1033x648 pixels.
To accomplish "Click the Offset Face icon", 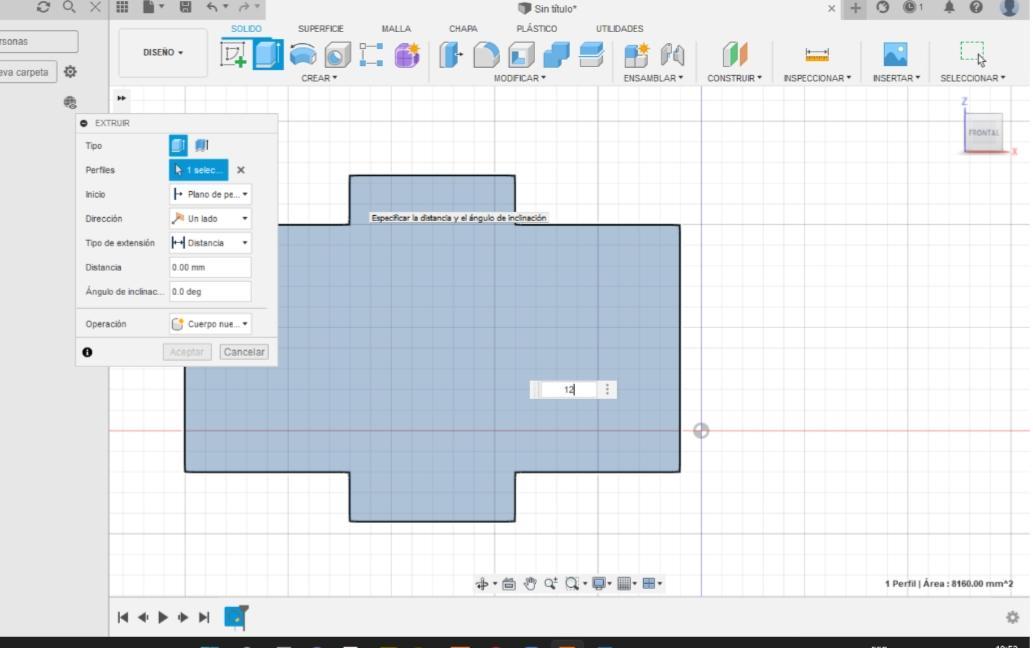I will tap(591, 55).
